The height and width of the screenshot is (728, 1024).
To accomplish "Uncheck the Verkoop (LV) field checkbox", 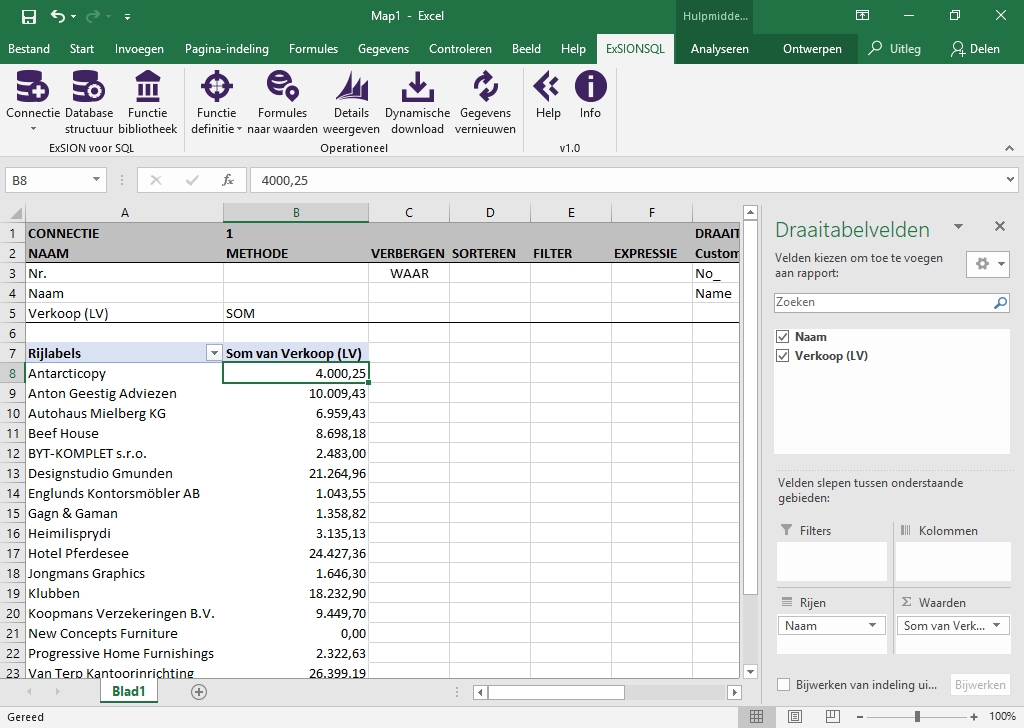I will (782, 356).
